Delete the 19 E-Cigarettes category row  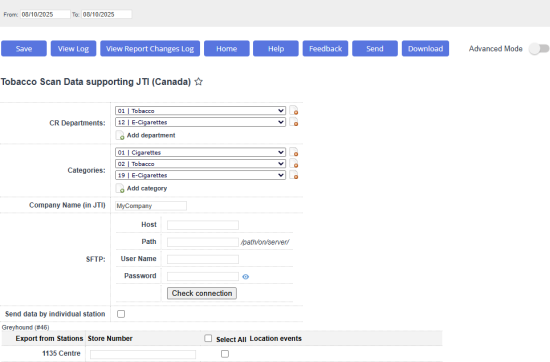[294, 175]
